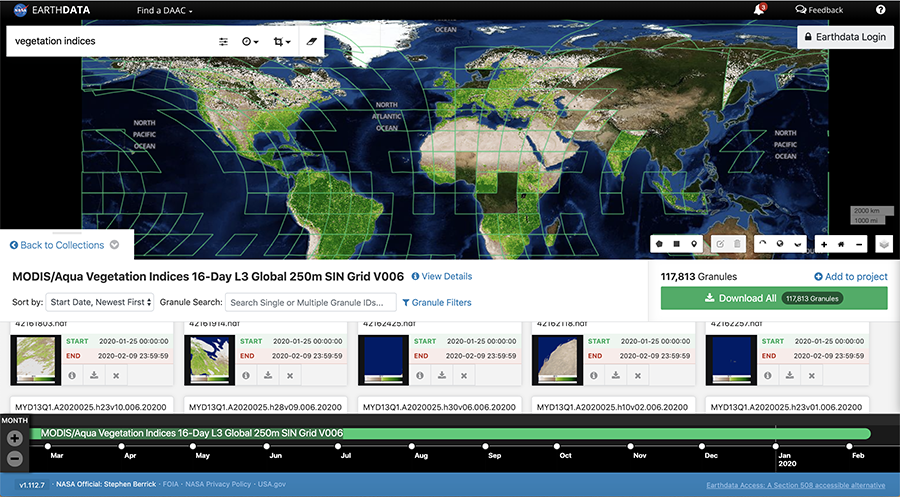This screenshot has height=497, width=900.
Task: Open Granule Filters
Action: coord(437,302)
